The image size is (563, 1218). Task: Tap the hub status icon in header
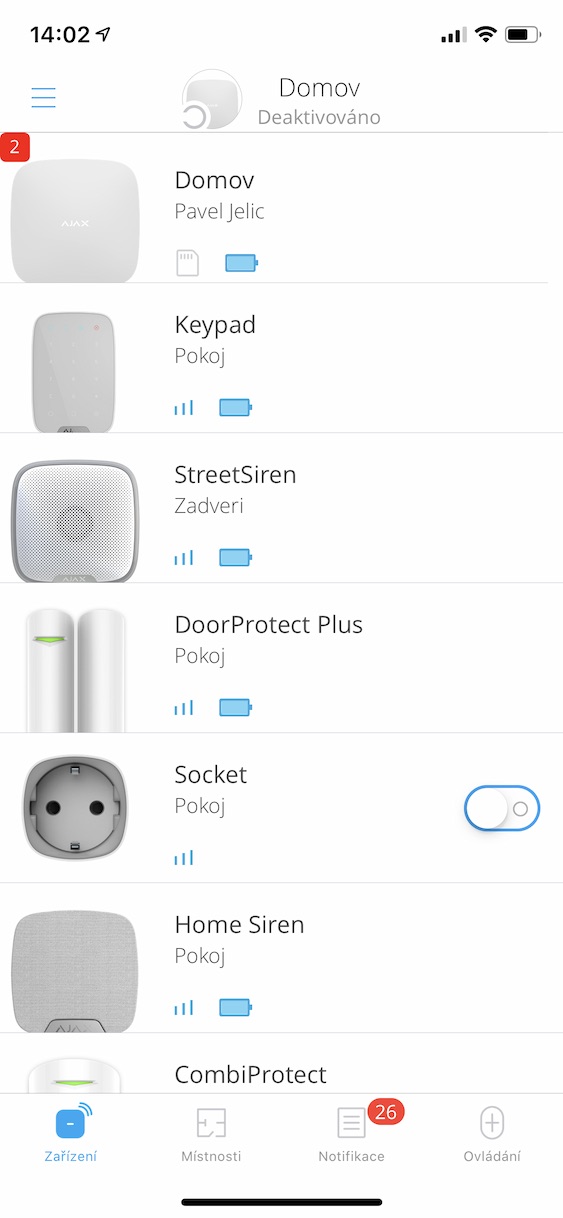(x=212, y=100)
